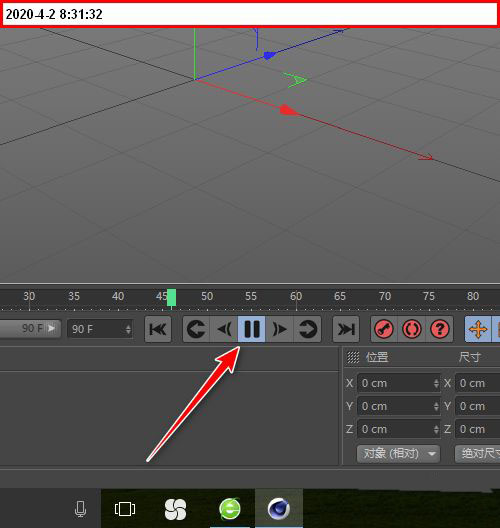This screenshot has height=528, width=500.
Task: Step back one frame
Action: (224, 329)
